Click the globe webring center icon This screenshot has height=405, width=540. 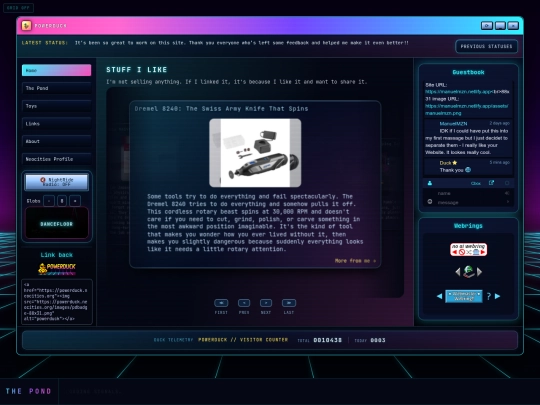468,272
